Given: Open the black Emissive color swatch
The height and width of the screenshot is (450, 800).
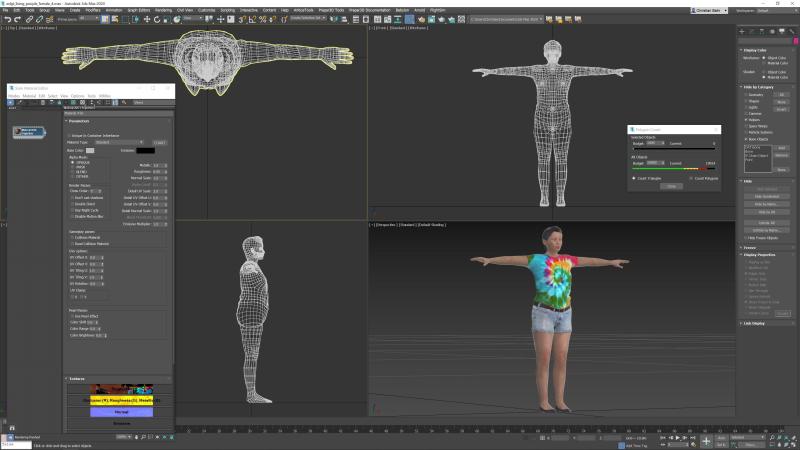Looking at the screenshot, I should pos(145,151).
